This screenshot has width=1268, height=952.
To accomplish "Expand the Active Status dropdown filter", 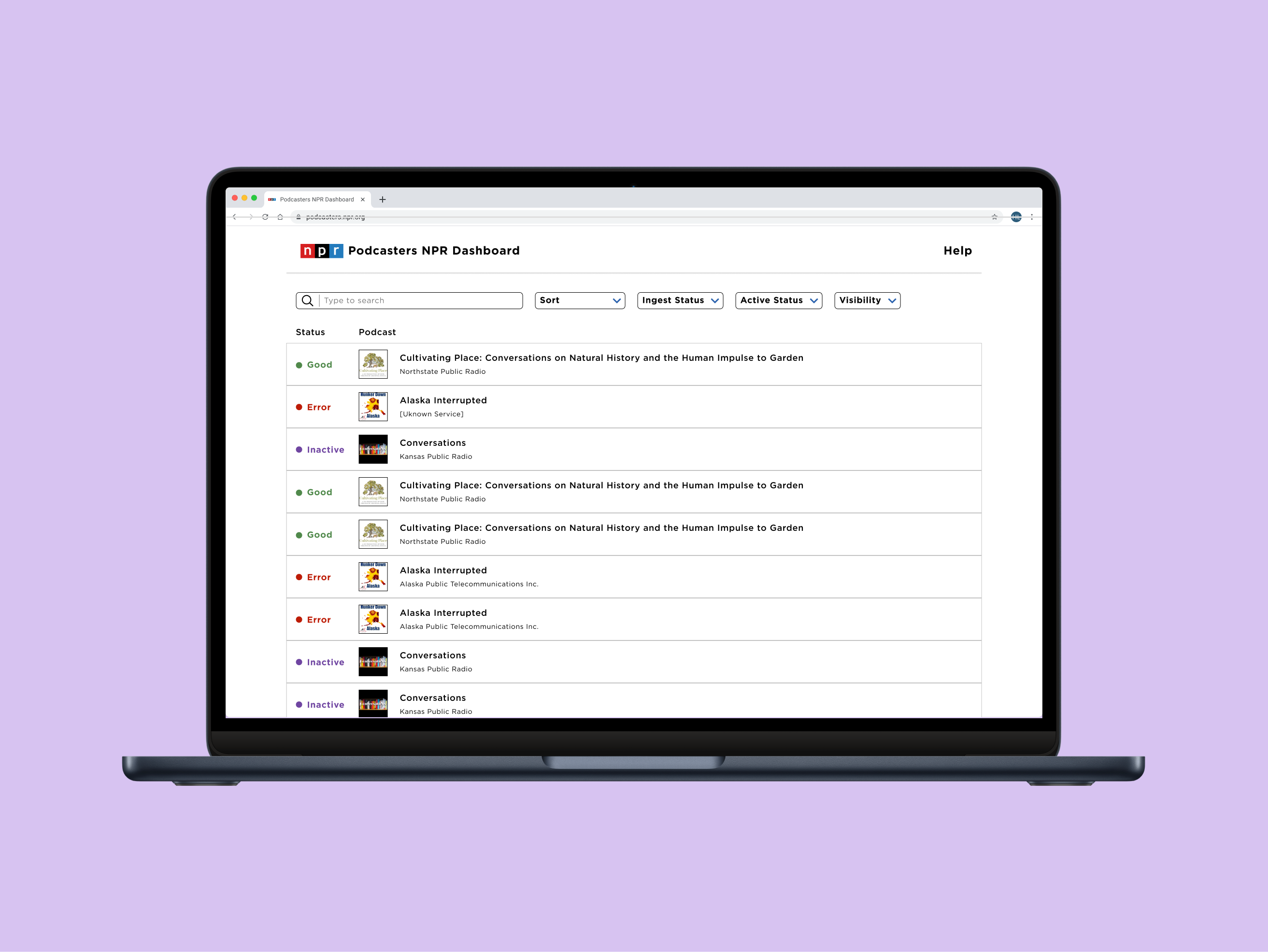I will pyautogui.click(x=779, y=300).
